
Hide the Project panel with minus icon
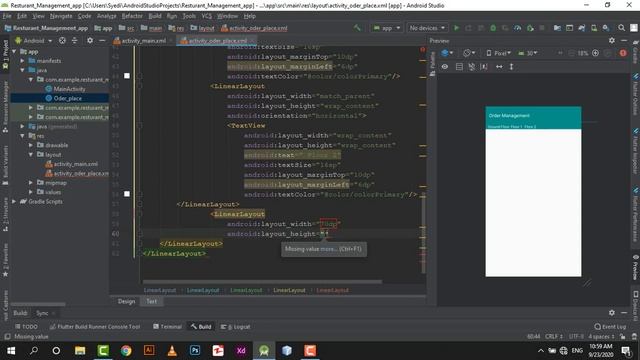click(102, 40)
